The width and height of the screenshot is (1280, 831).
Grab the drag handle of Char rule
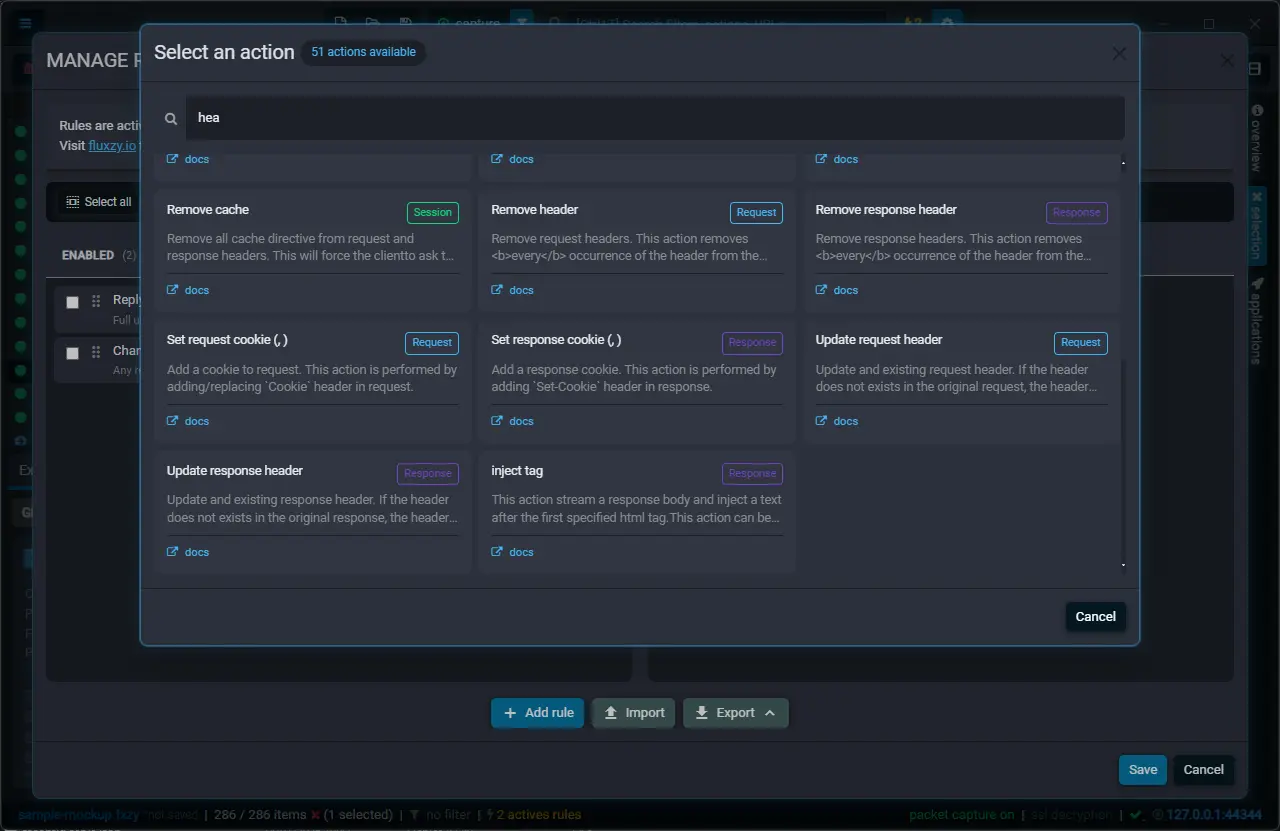tap(96, 352)
